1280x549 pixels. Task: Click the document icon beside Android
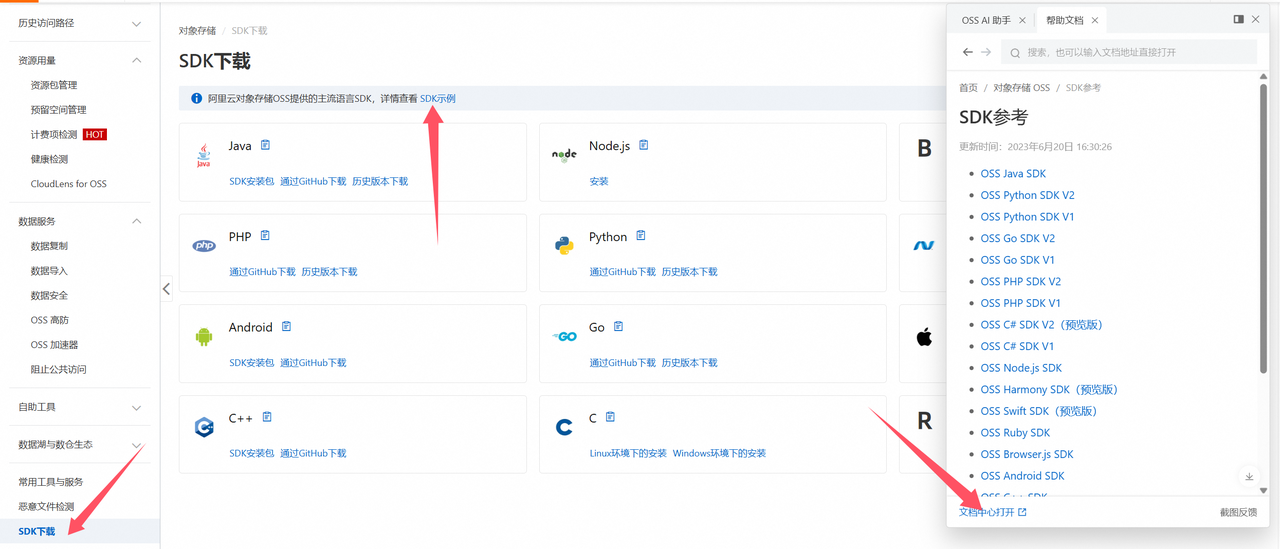[286, 327]
